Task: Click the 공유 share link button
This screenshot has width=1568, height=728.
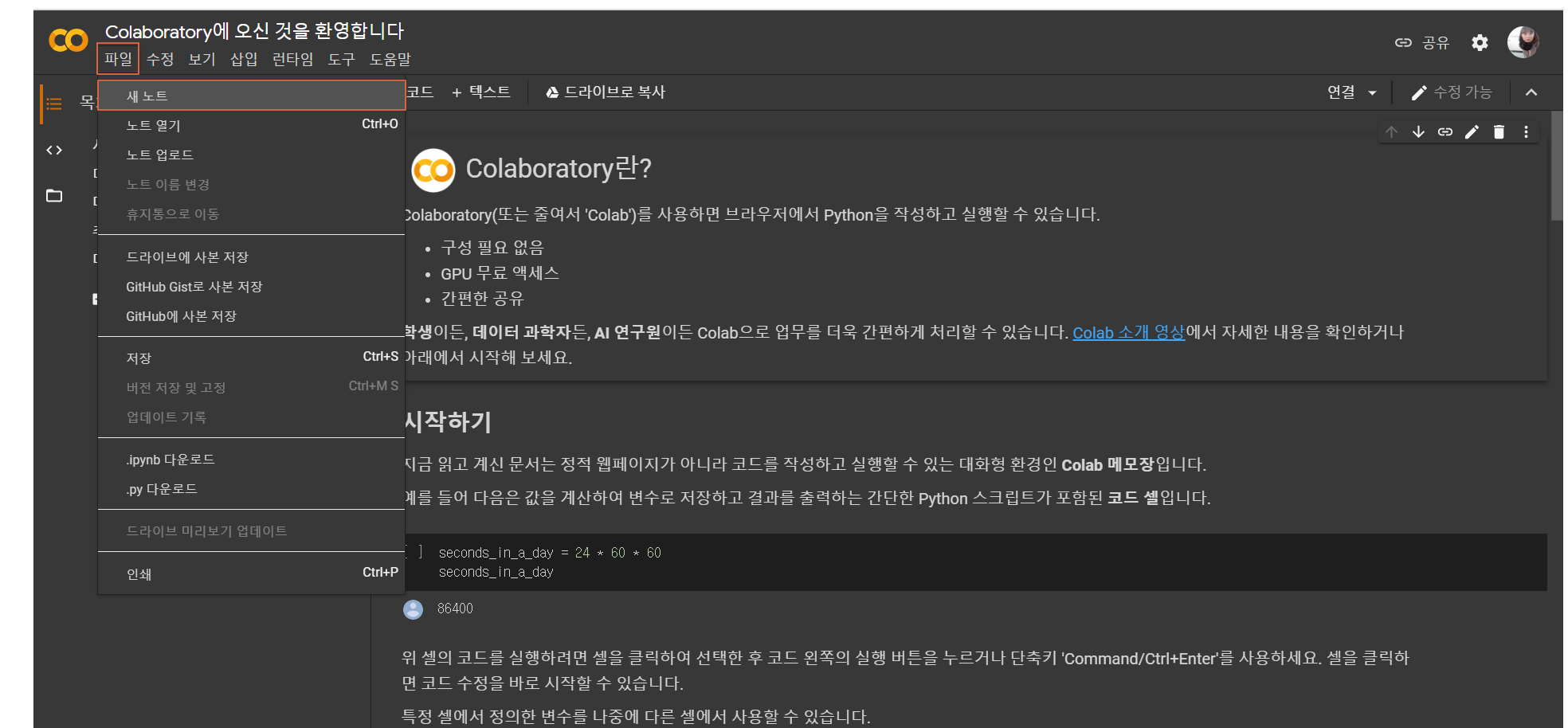Action: coord(1422,42)
